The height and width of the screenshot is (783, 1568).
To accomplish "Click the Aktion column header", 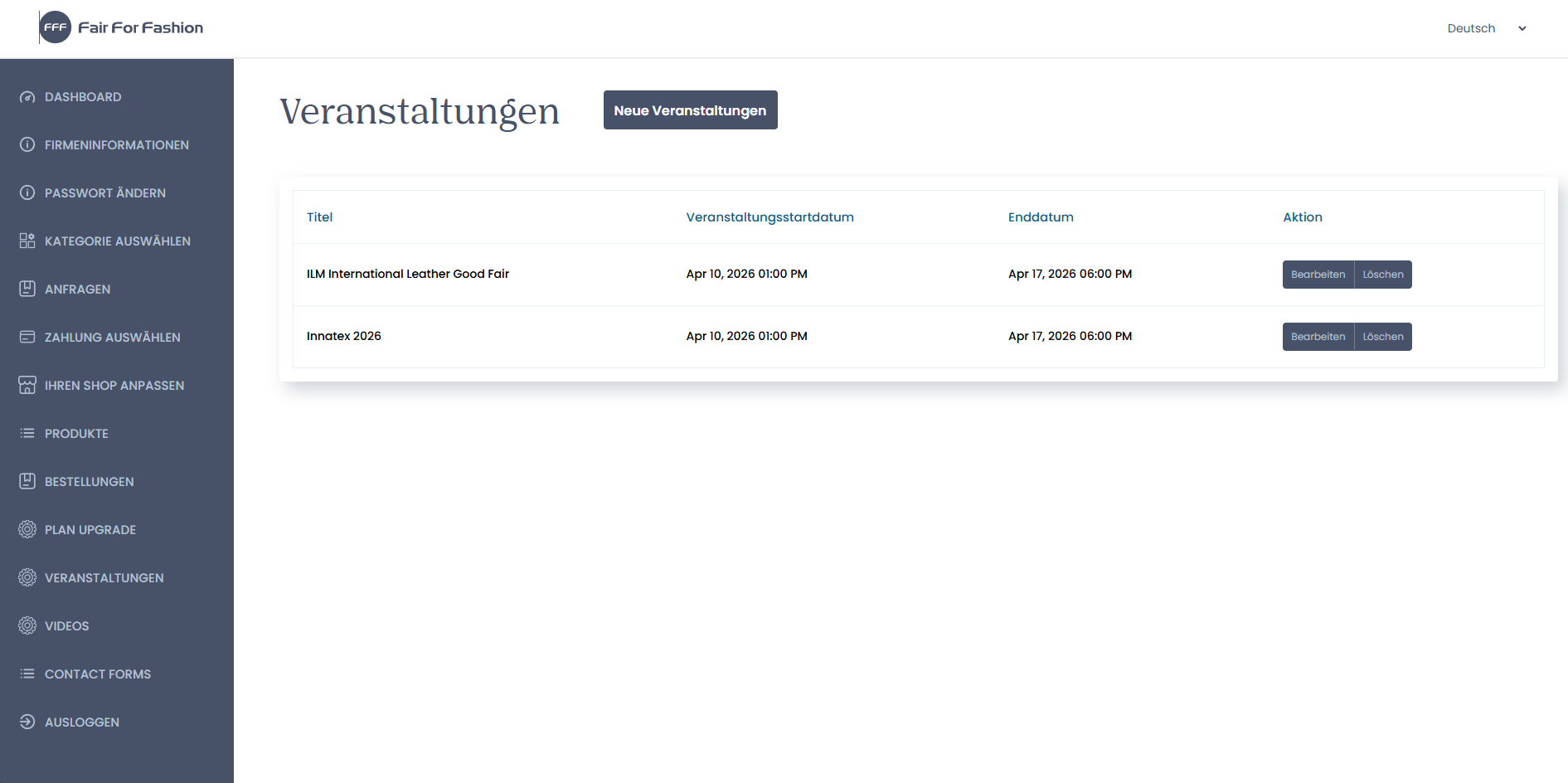I will [x=1303, y=217].
